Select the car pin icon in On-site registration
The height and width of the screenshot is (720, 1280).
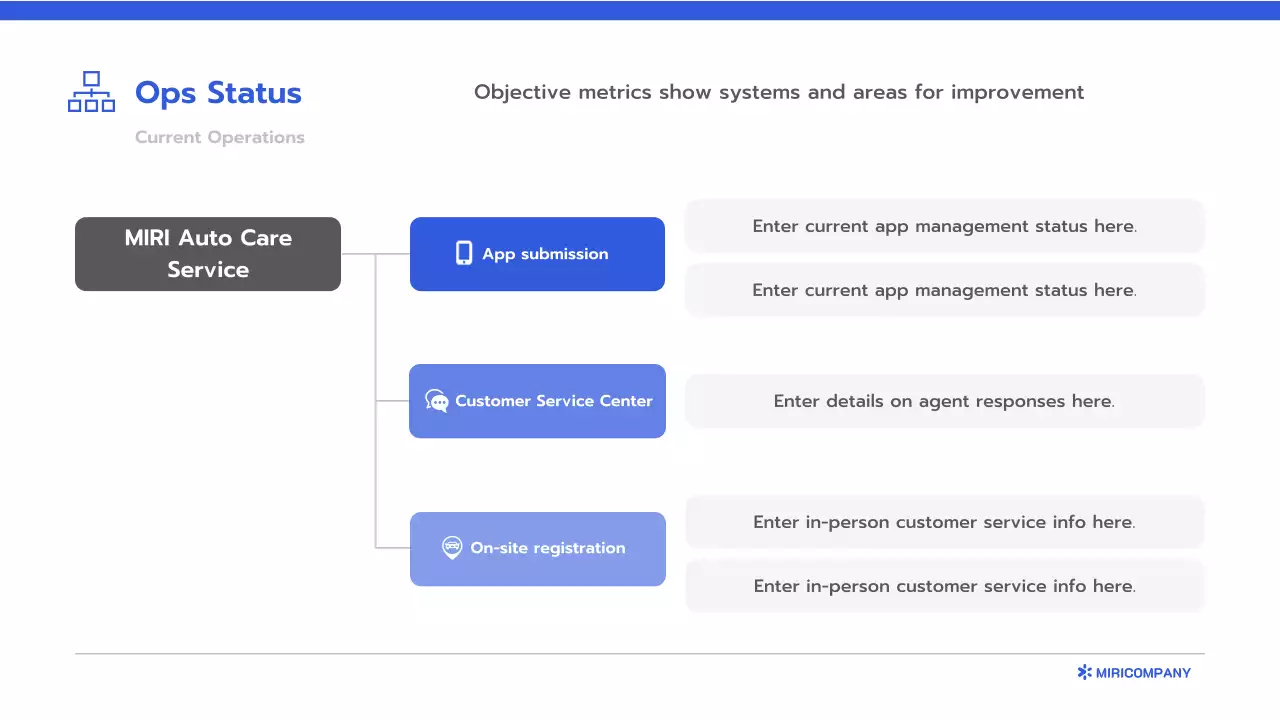pyautogui.click(x=452, y=548)
